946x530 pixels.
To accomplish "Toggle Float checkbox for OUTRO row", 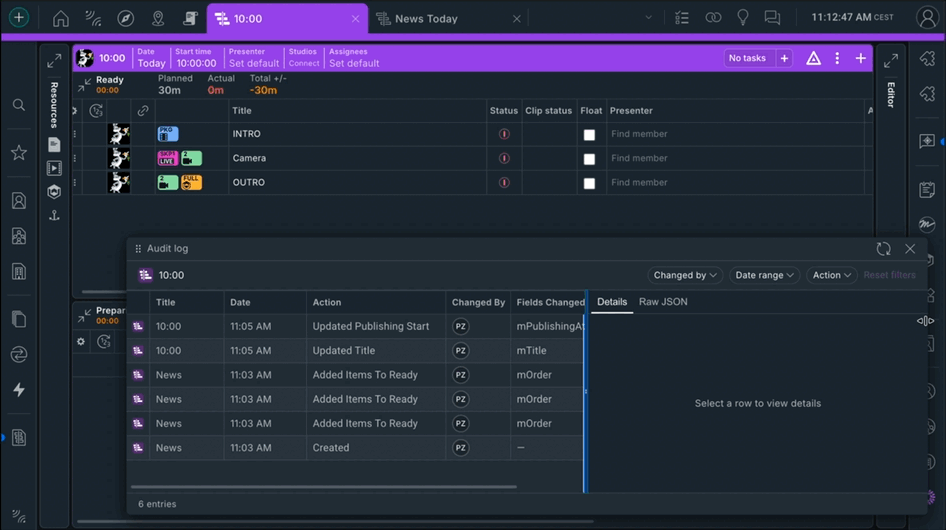I will (589, 183).
